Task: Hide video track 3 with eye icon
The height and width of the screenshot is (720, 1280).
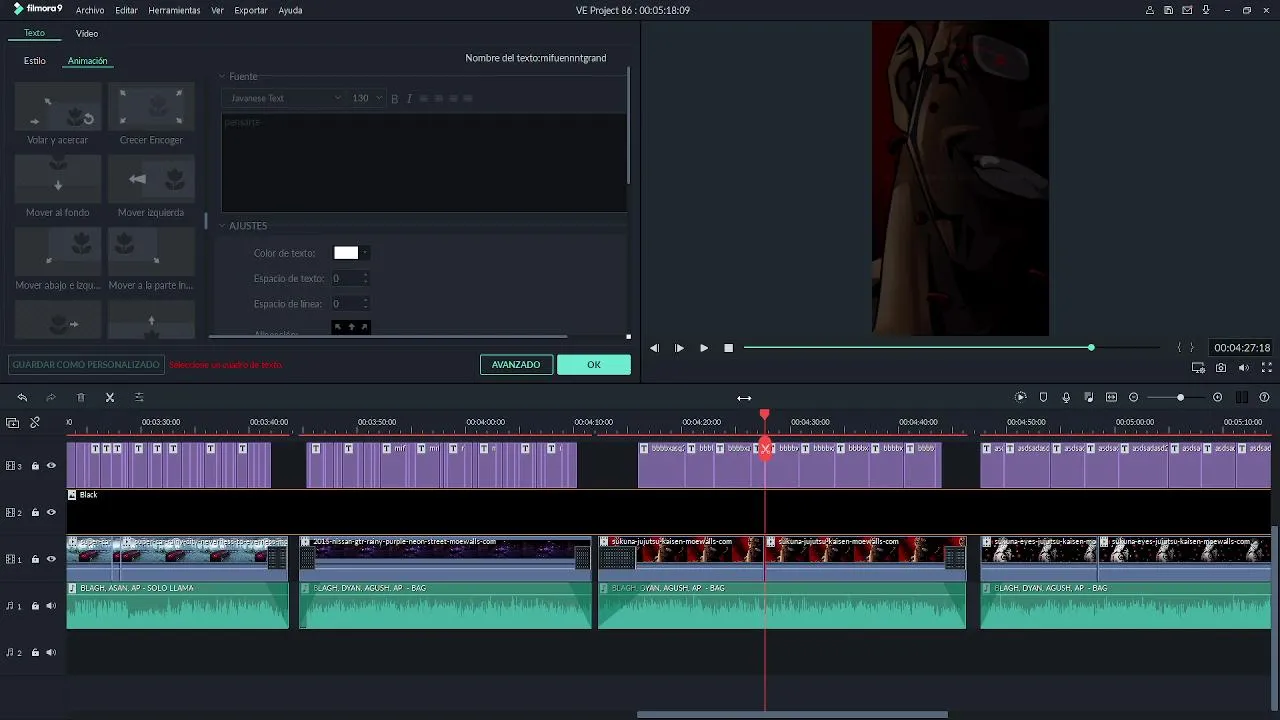Action: (x=51, y=466)
